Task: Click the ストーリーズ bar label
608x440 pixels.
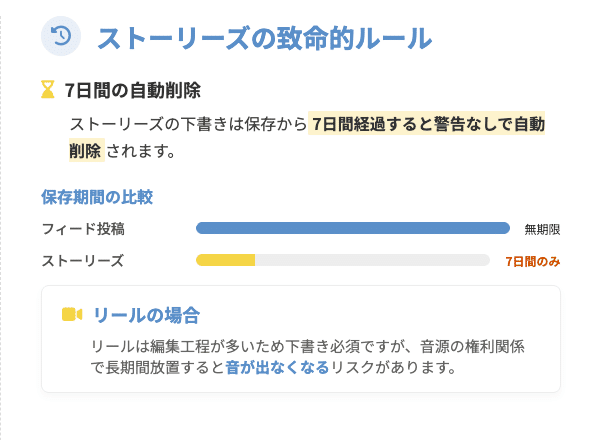Action: tap(83, 260)
